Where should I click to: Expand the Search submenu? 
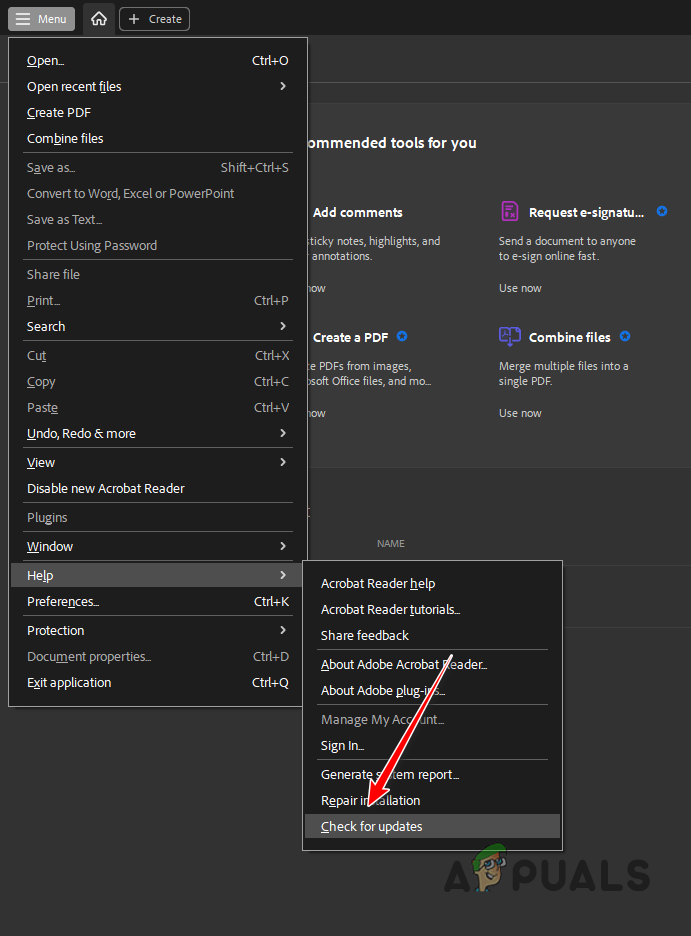[x=158, y=327]
